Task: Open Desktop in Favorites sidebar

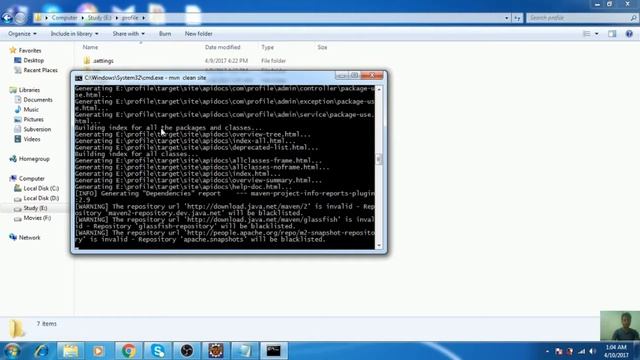Action: click(33, 60)
